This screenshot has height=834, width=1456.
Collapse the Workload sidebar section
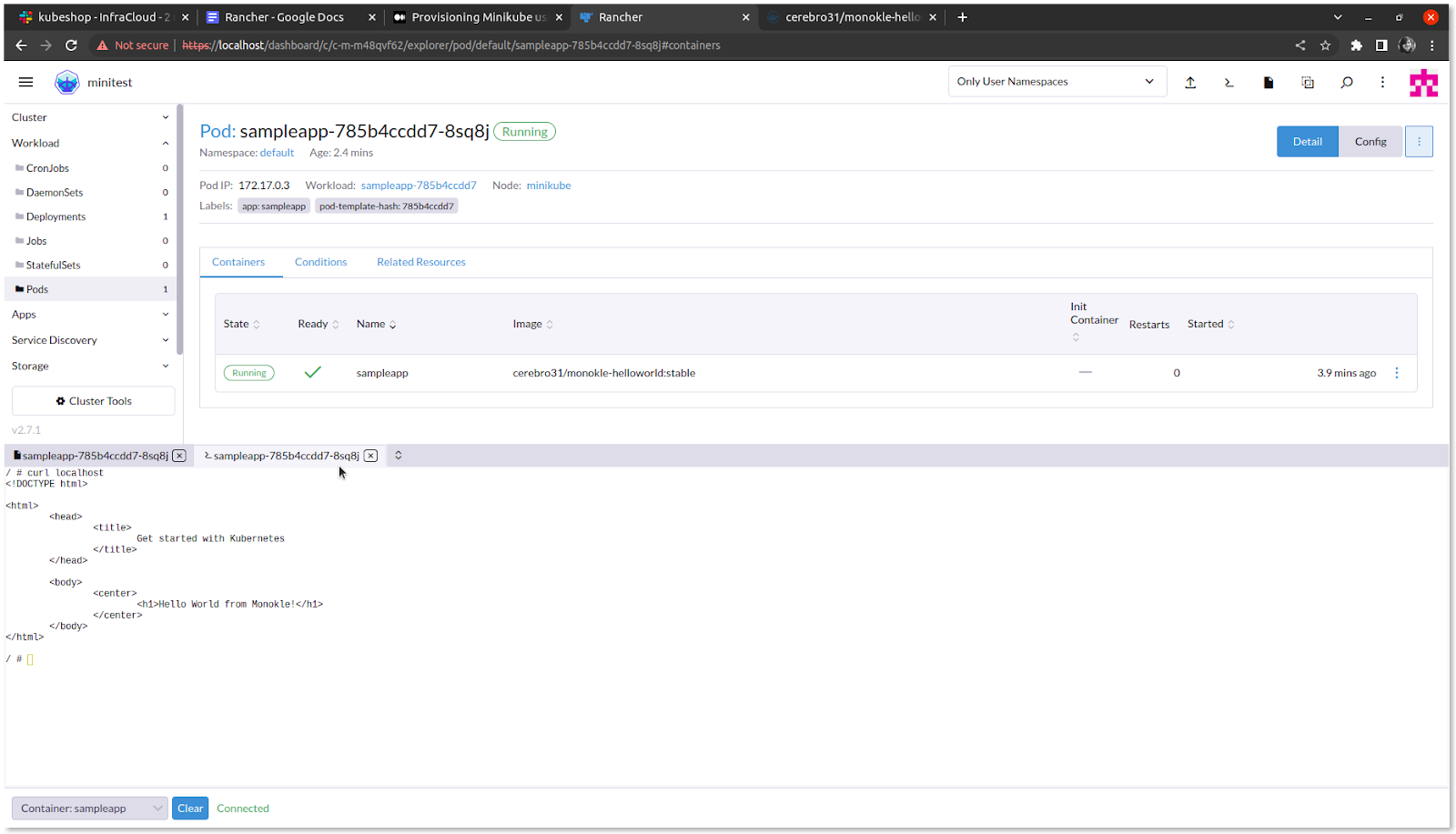[89, 143]
